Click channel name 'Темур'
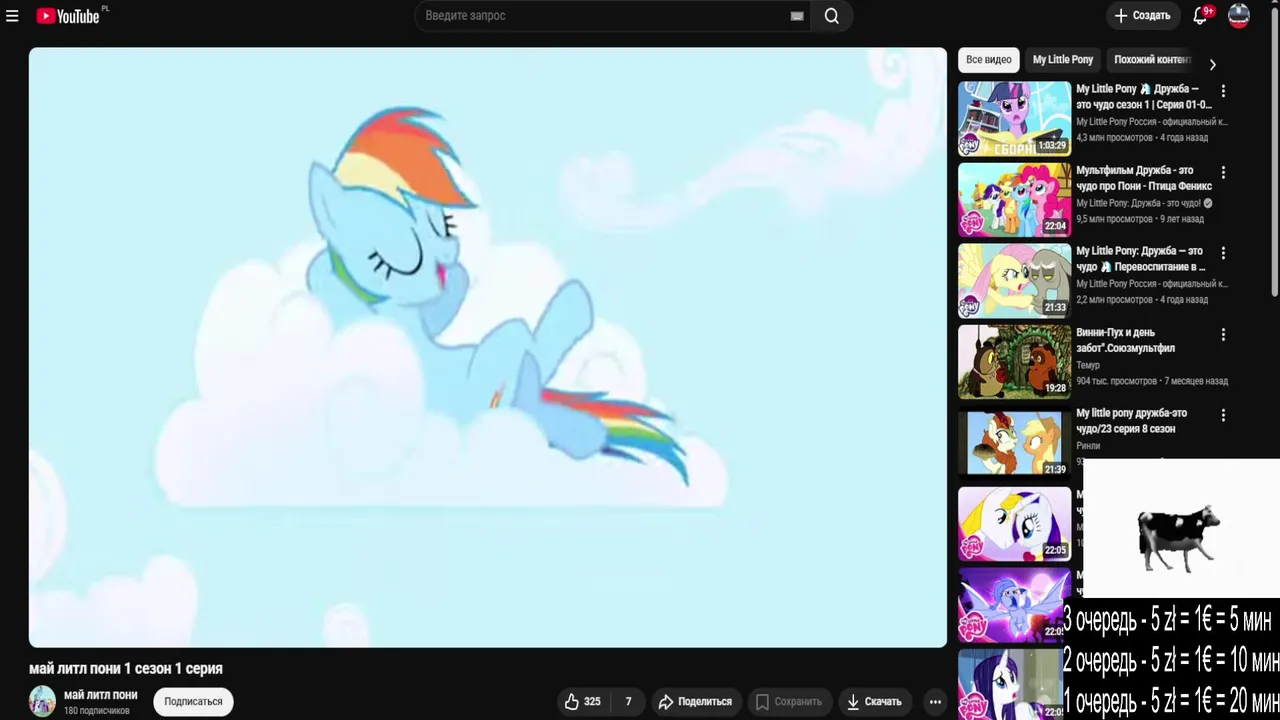Viewport: 1280px width, 720px height. (x=1088, y=366)
